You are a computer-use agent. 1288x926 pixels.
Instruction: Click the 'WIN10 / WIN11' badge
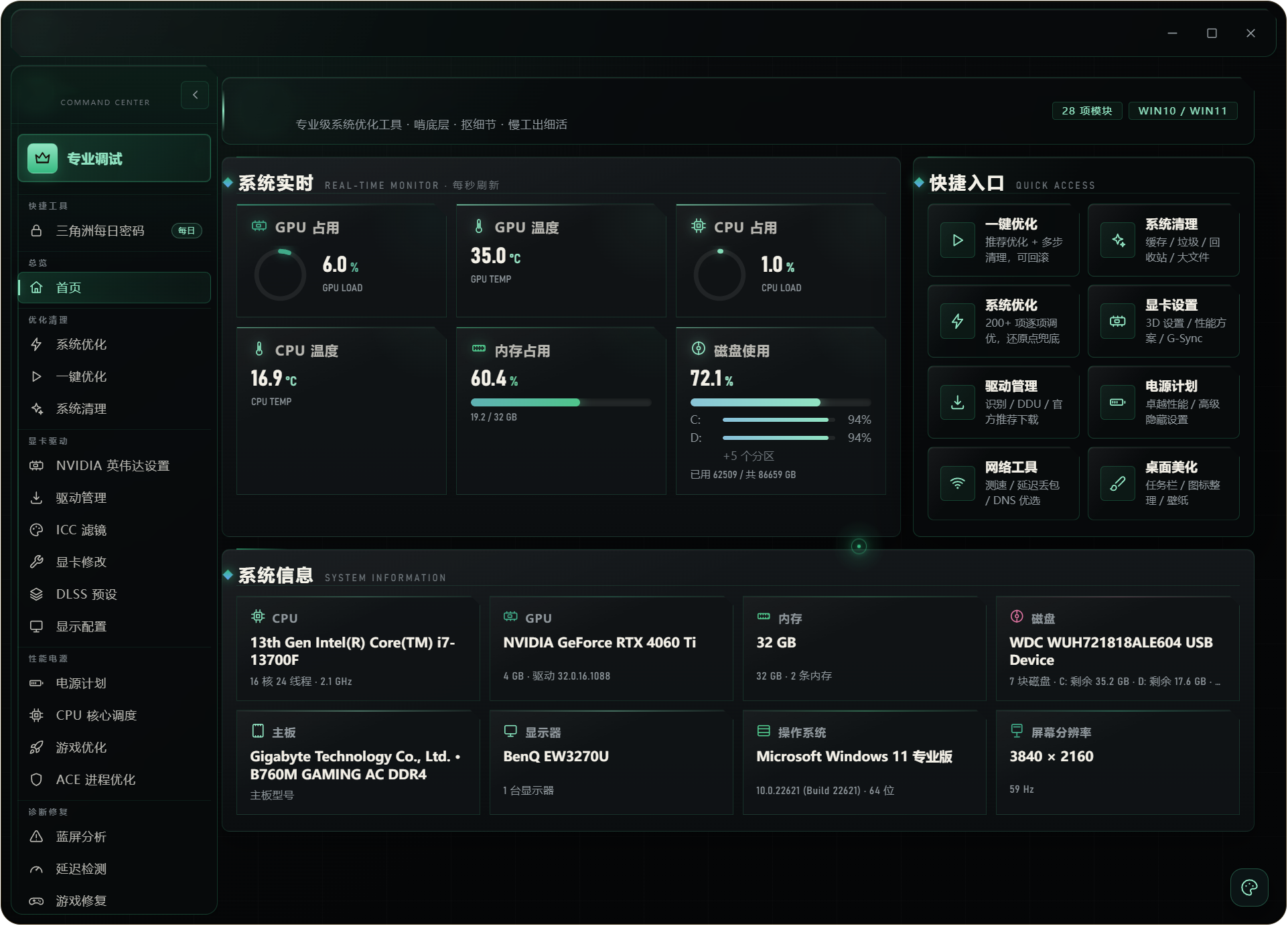pyautogui.click(x=1182, y=111)
